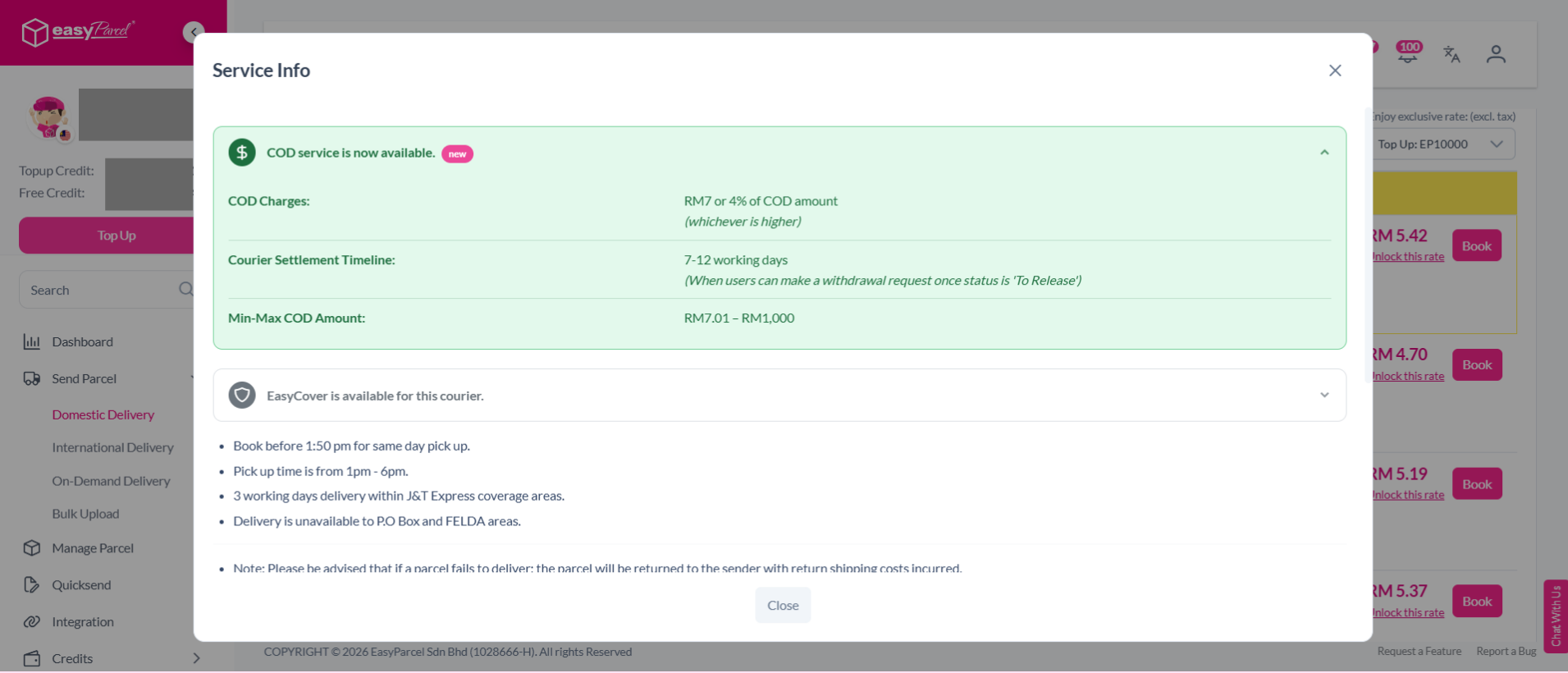Open the user profile icon

click(1496, 54)
